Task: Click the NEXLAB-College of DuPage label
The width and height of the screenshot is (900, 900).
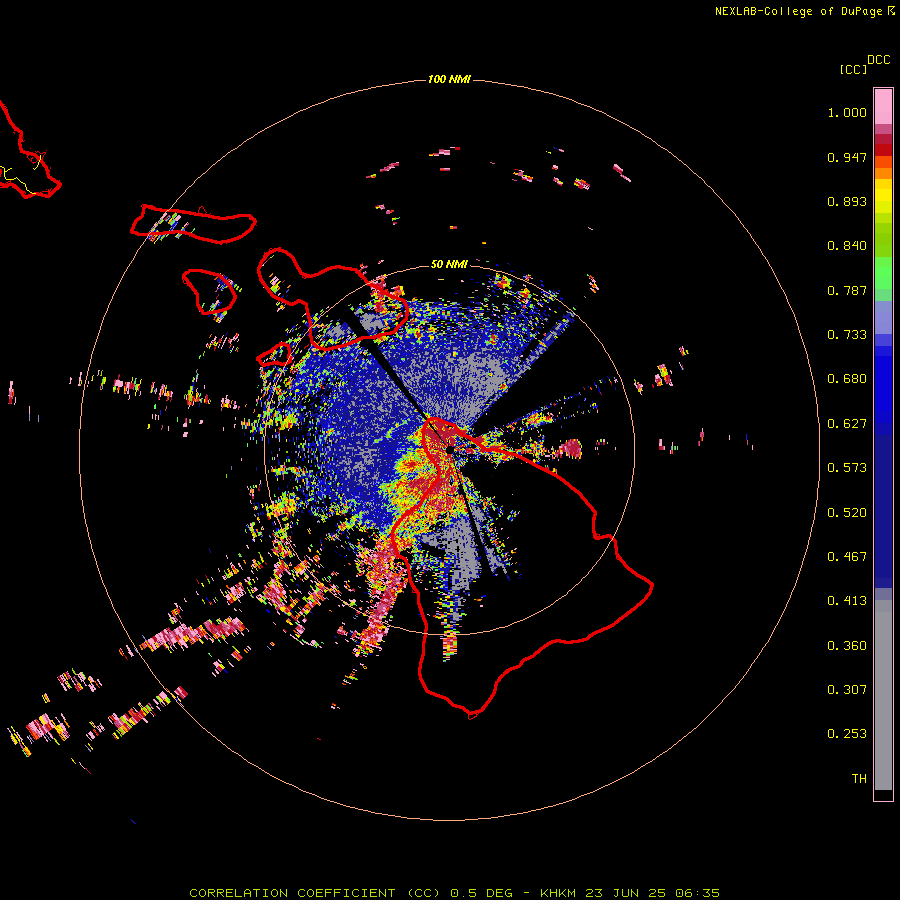Action: pyautogui.click(x=798, y=11)
